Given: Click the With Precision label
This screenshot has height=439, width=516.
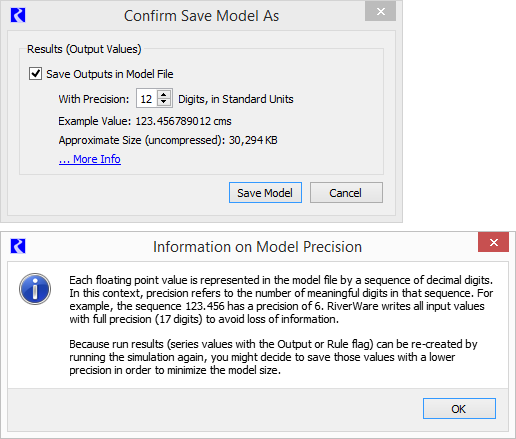Looking at the screenshot, I should click(94, 99).
